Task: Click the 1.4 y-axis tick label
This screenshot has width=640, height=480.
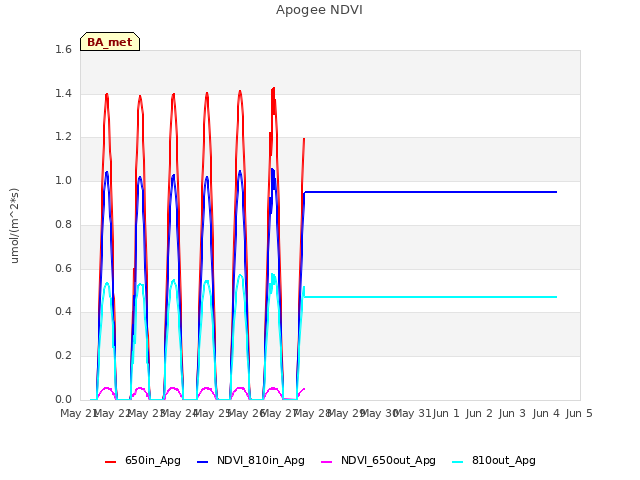Action: click(x=63, y=93)
